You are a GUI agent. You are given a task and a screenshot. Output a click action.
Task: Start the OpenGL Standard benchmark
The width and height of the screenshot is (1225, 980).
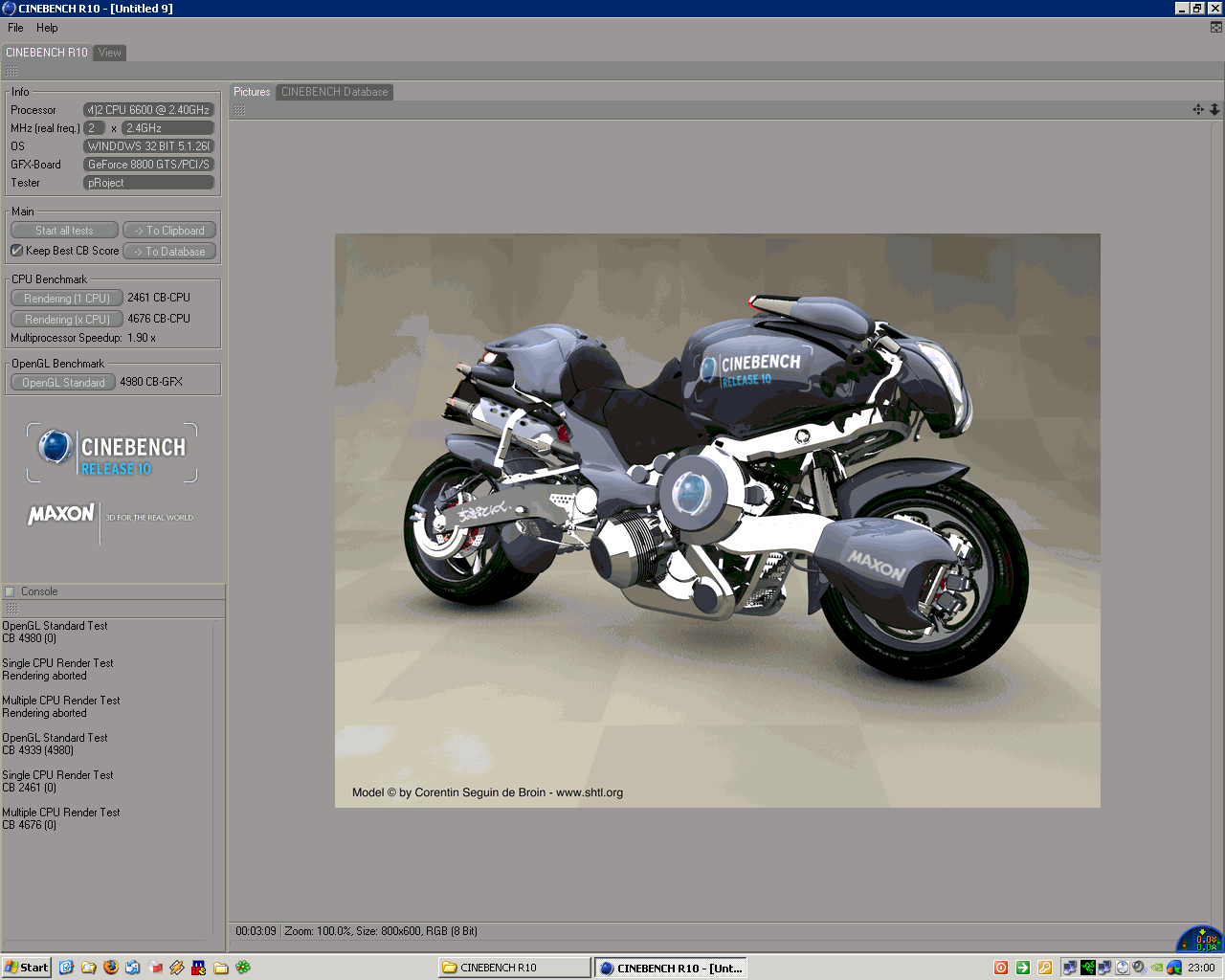63,383
